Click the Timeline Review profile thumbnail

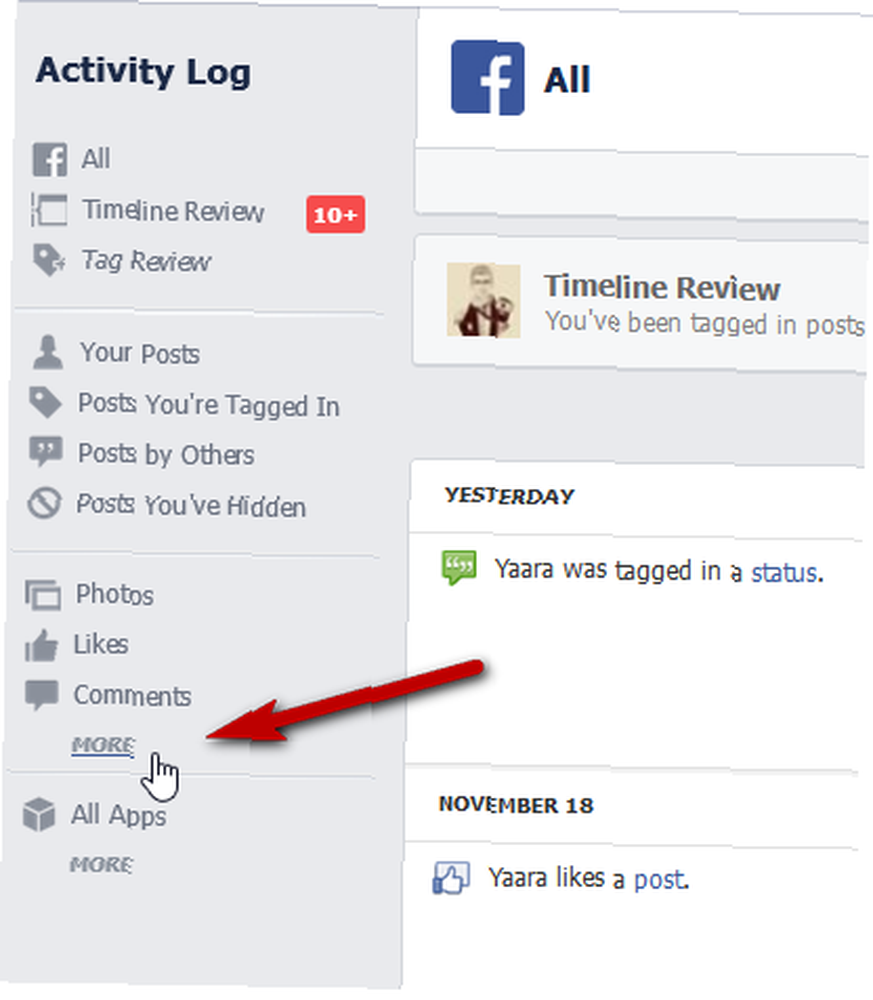(x=483, y=300)
